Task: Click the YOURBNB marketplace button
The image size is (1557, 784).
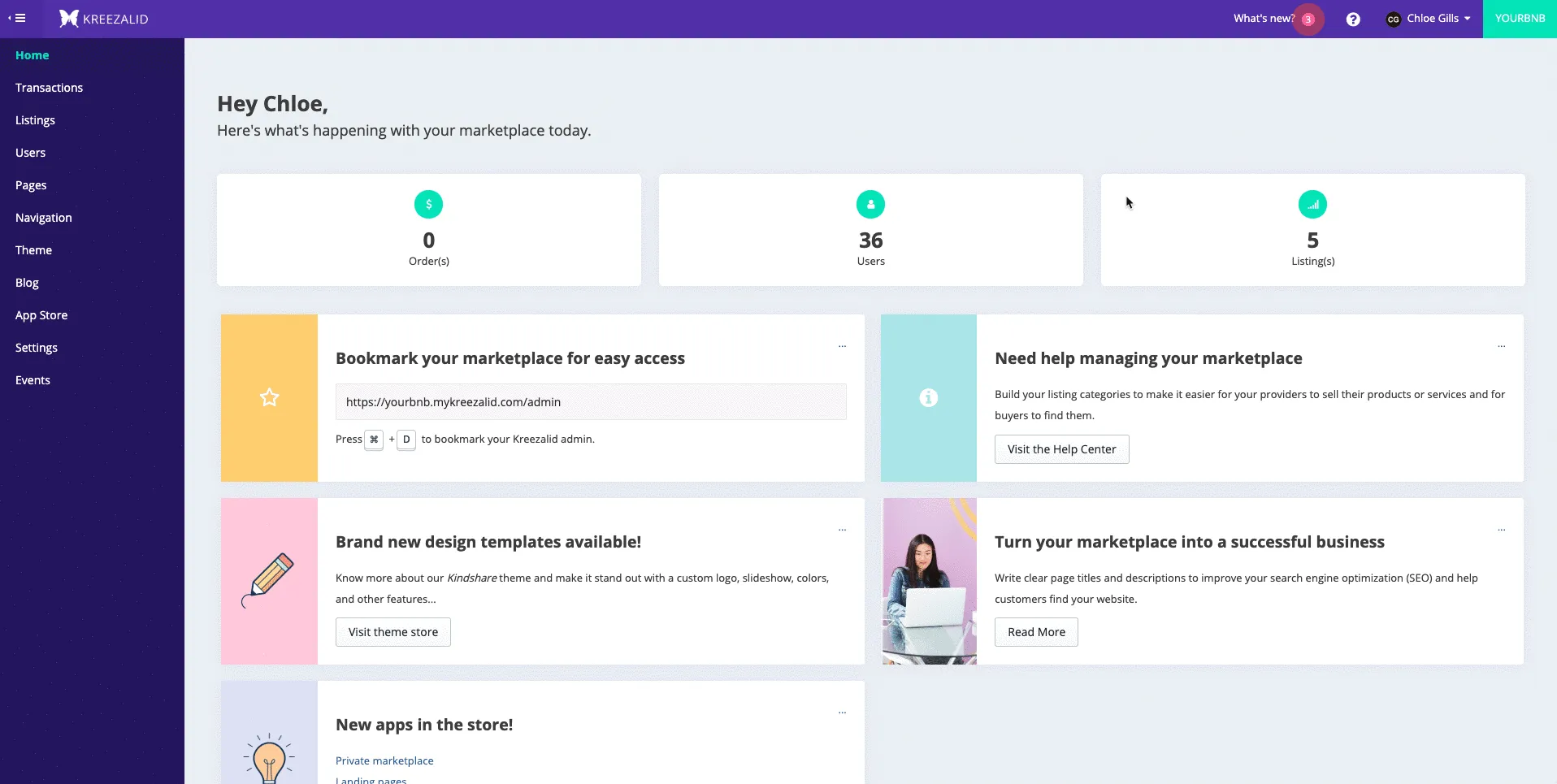Action: [1520, 19]
